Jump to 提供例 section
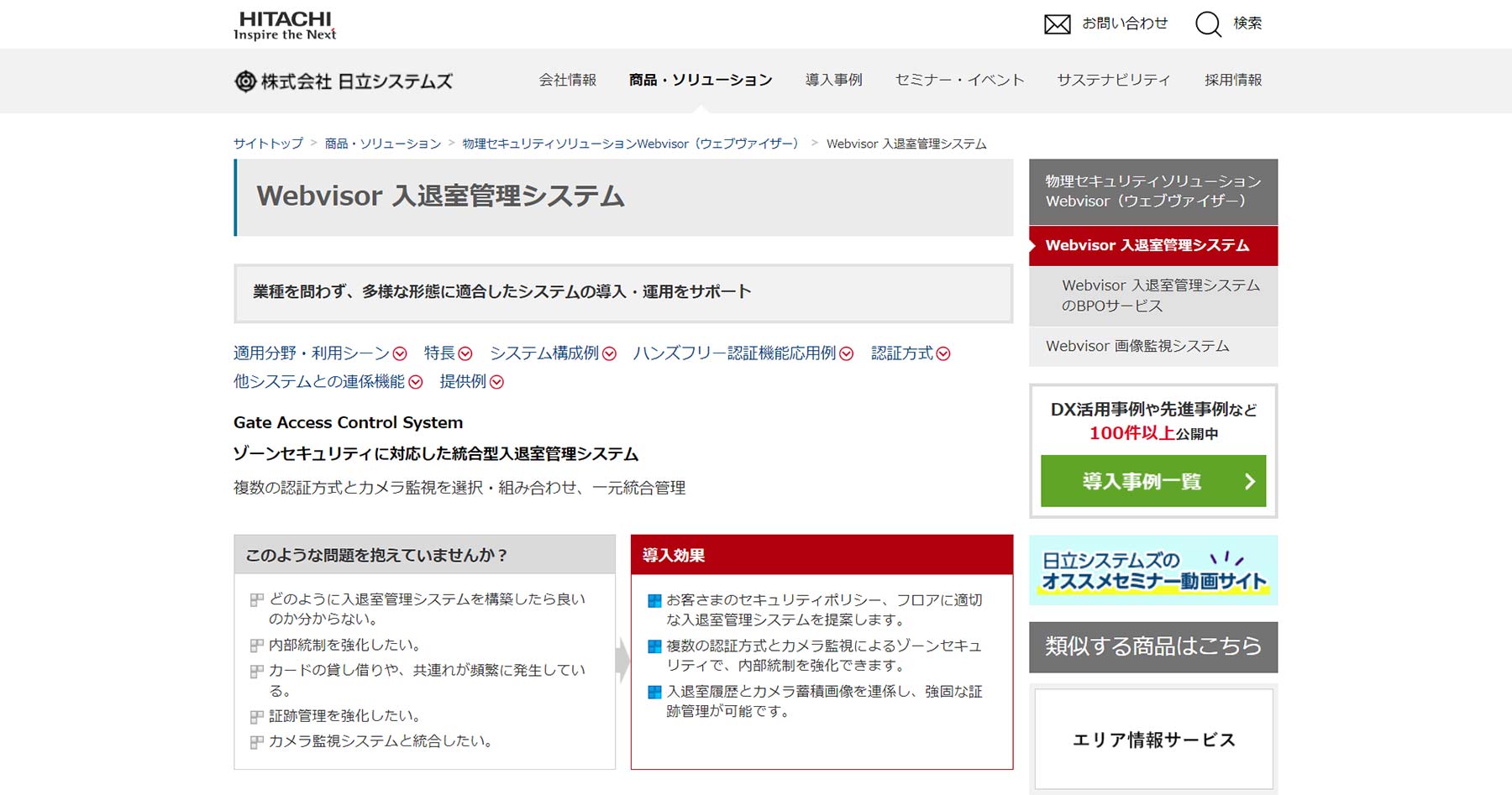The width and height of the screenshot is (1512, 795). tap(463, 381)
